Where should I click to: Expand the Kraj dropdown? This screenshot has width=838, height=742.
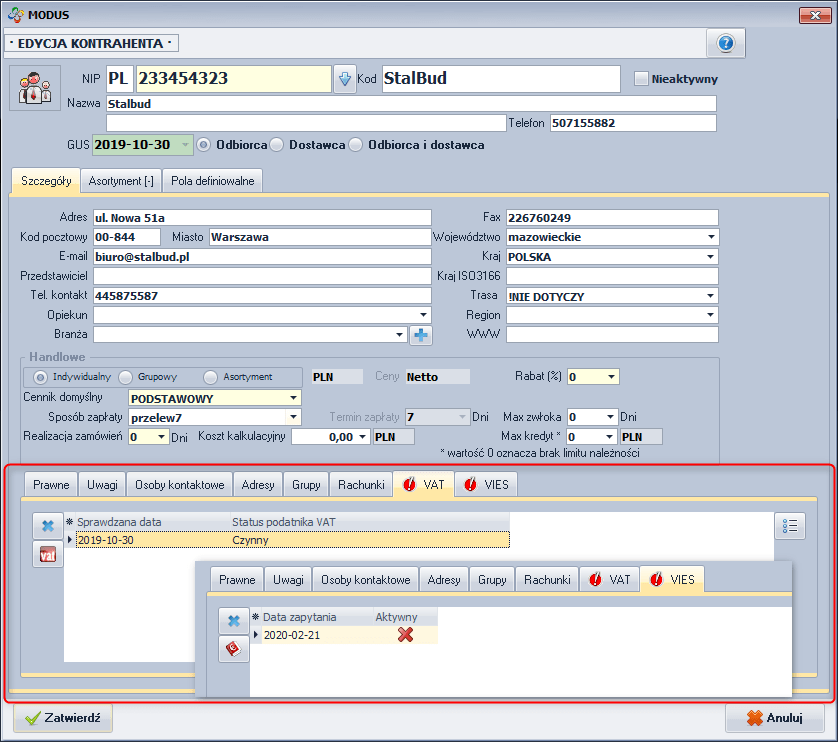point(711,257)
